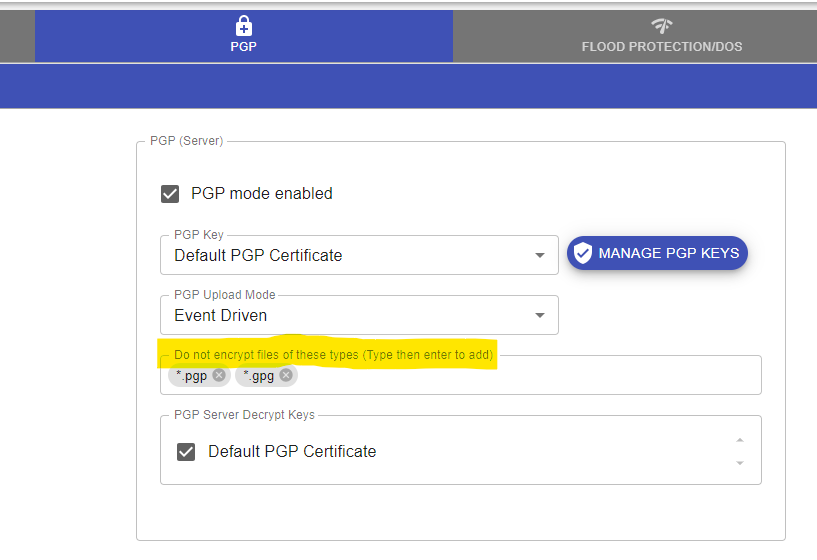Click the *.pgp chip label
Viewport: 817px width, 560px height.
coord(192,375)
